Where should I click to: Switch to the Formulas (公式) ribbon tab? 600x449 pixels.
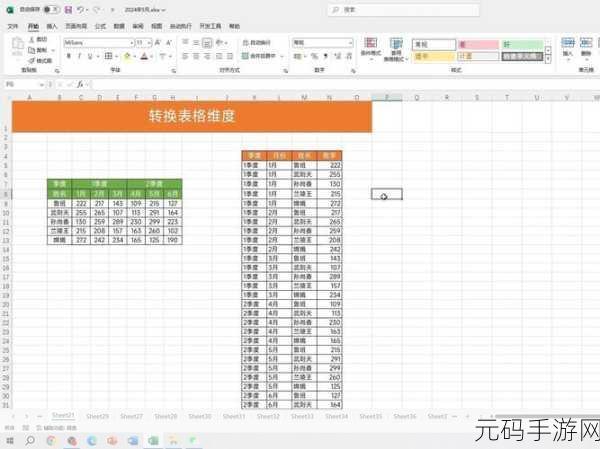(x=100, y=26)
